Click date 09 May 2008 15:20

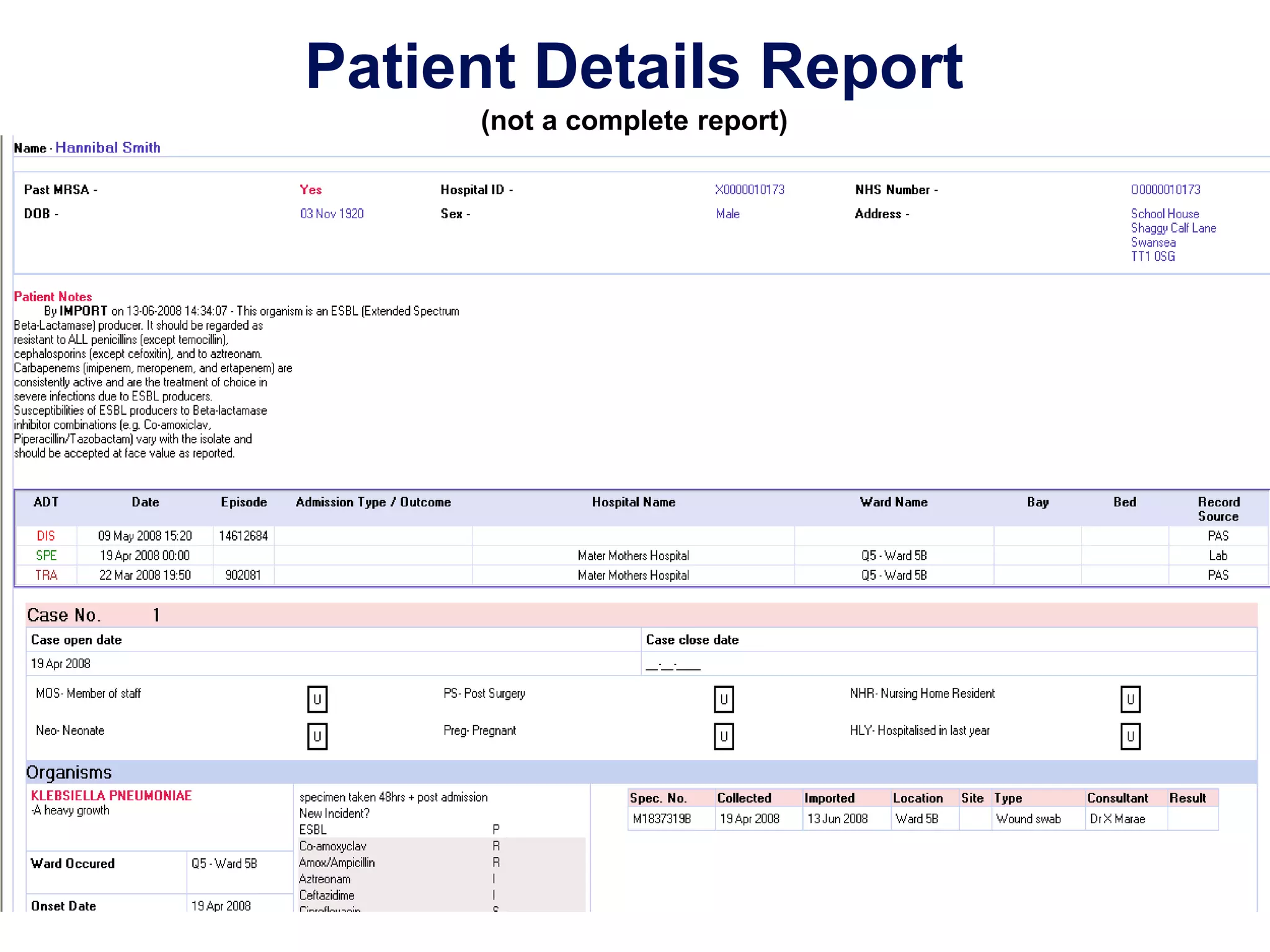click(145, 535)
